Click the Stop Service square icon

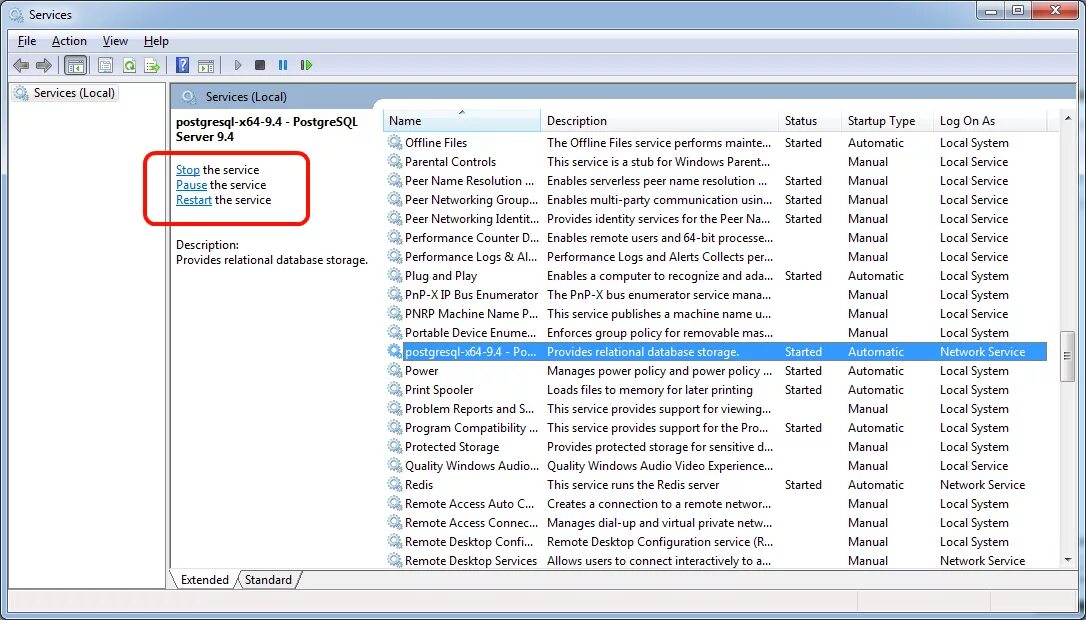coord(260,65)
